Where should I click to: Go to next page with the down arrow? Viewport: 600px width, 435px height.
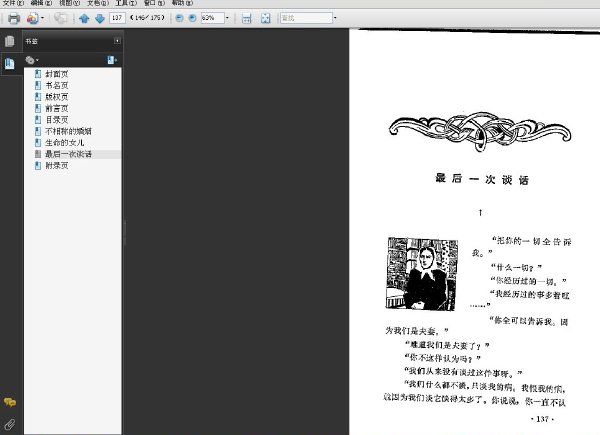100,18
